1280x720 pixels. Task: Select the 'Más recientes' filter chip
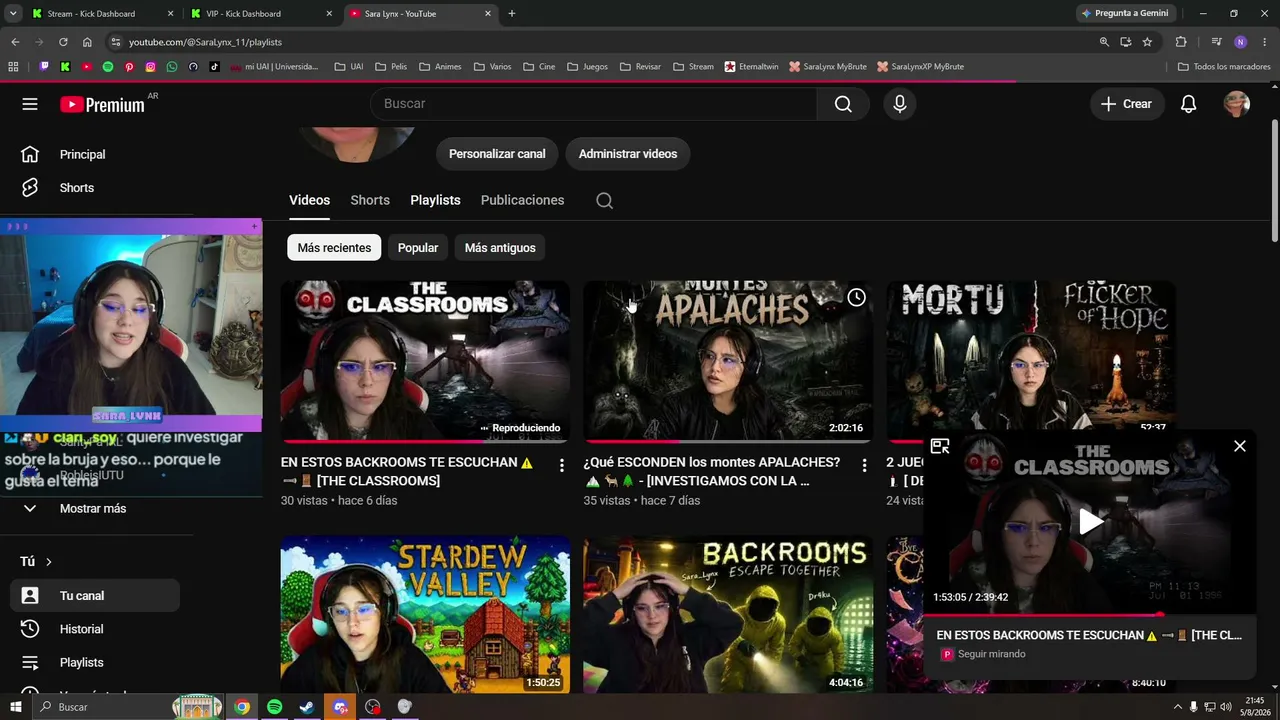pyautogui.click(x=334, y=248)
